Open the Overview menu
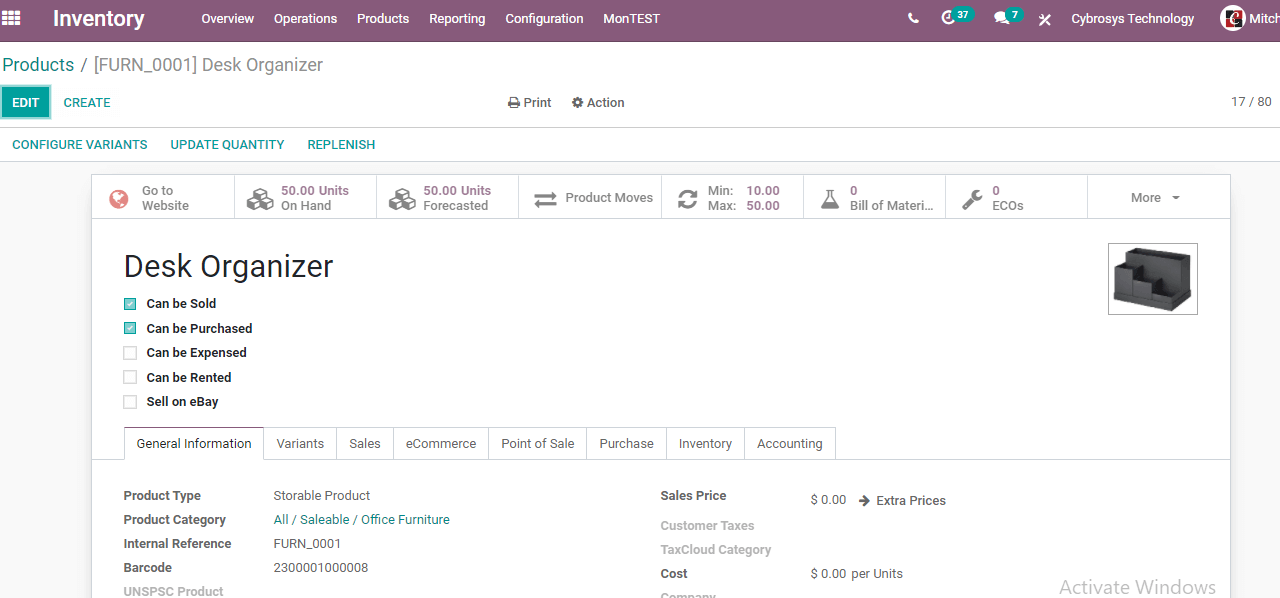This screenshot has height=598, width=1280. click(228, 19)
